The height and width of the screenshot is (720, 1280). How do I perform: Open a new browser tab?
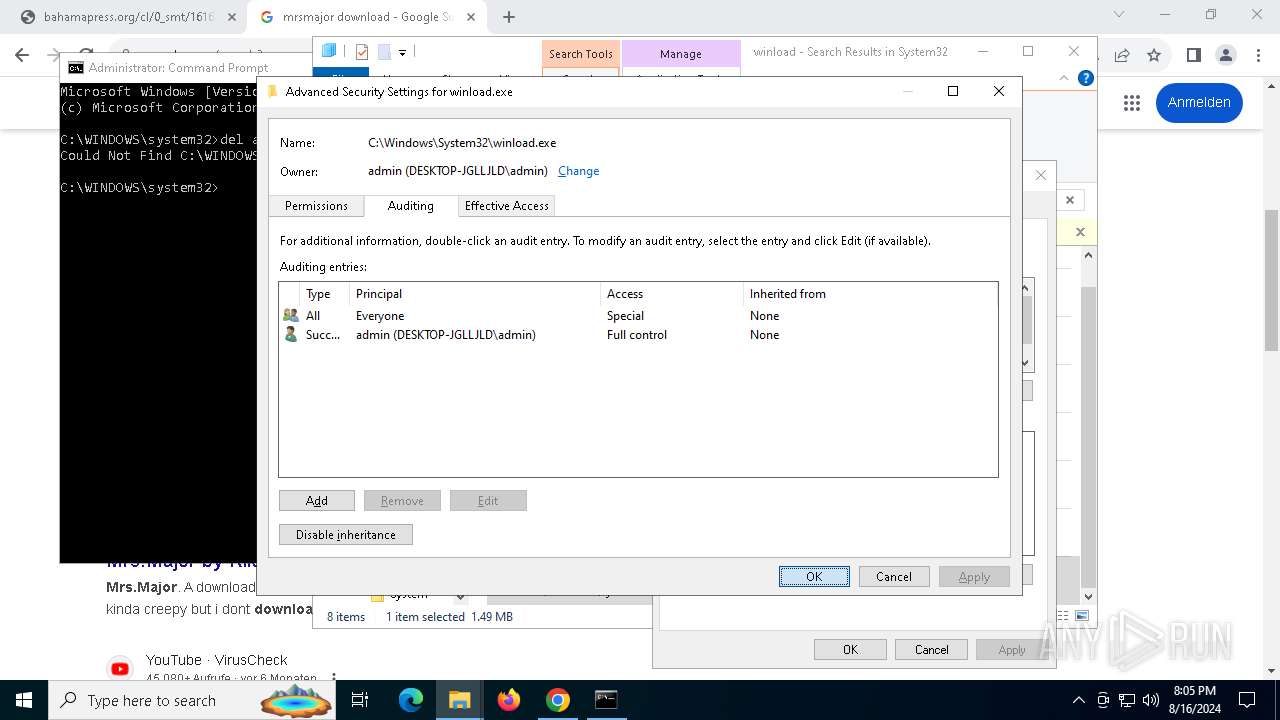[x=509, y=17]
